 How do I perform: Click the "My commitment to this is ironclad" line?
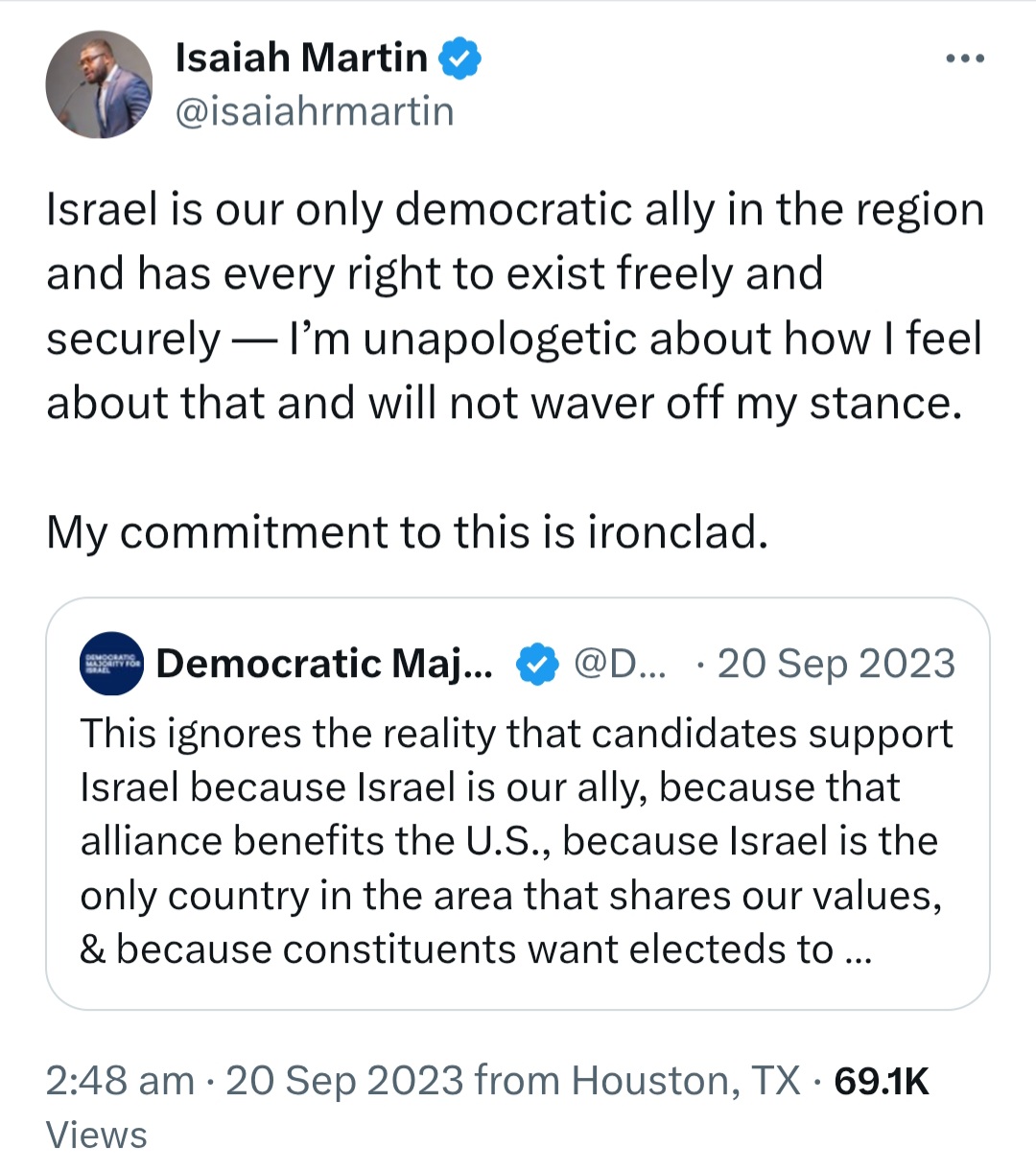[407, 531]
